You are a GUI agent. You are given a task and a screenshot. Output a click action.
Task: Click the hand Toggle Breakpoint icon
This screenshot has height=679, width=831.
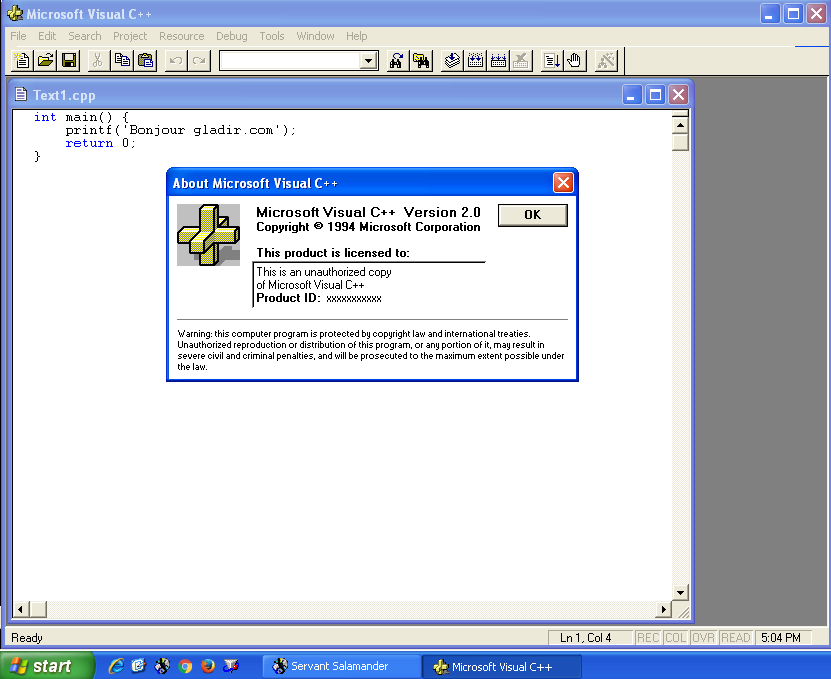[x=574, y=60]
